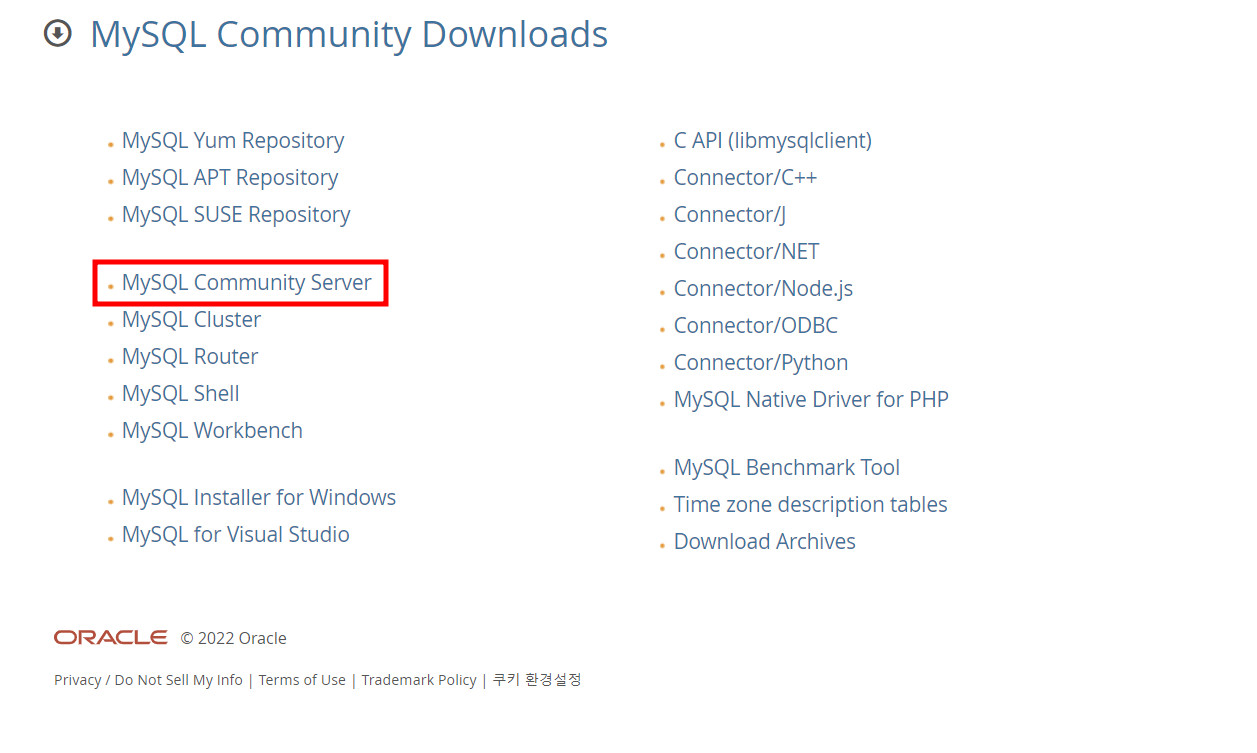Open MySQL for Visual Studio link
Screen dimensions: 1257x753
click(x=236, y=535)
